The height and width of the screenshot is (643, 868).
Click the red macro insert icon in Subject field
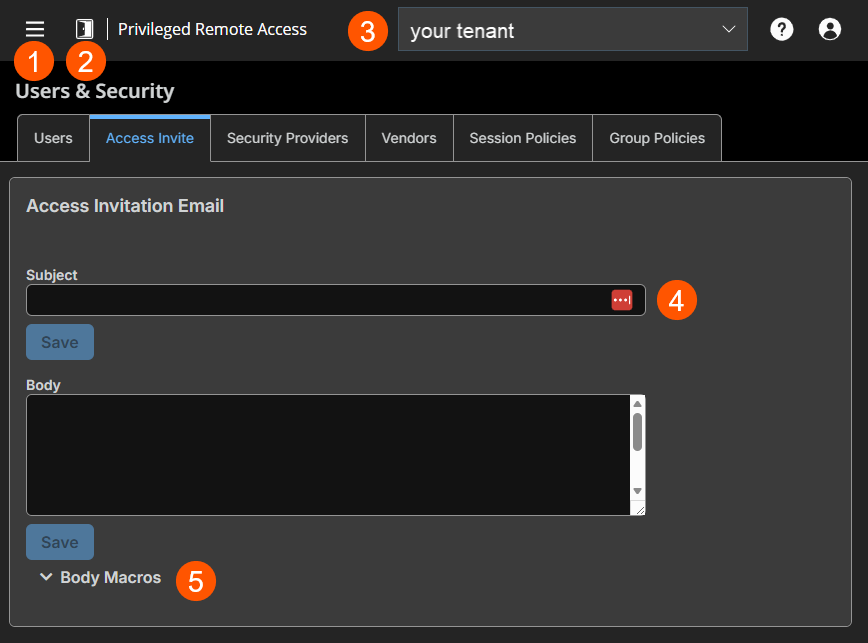[x=621, y=300]
